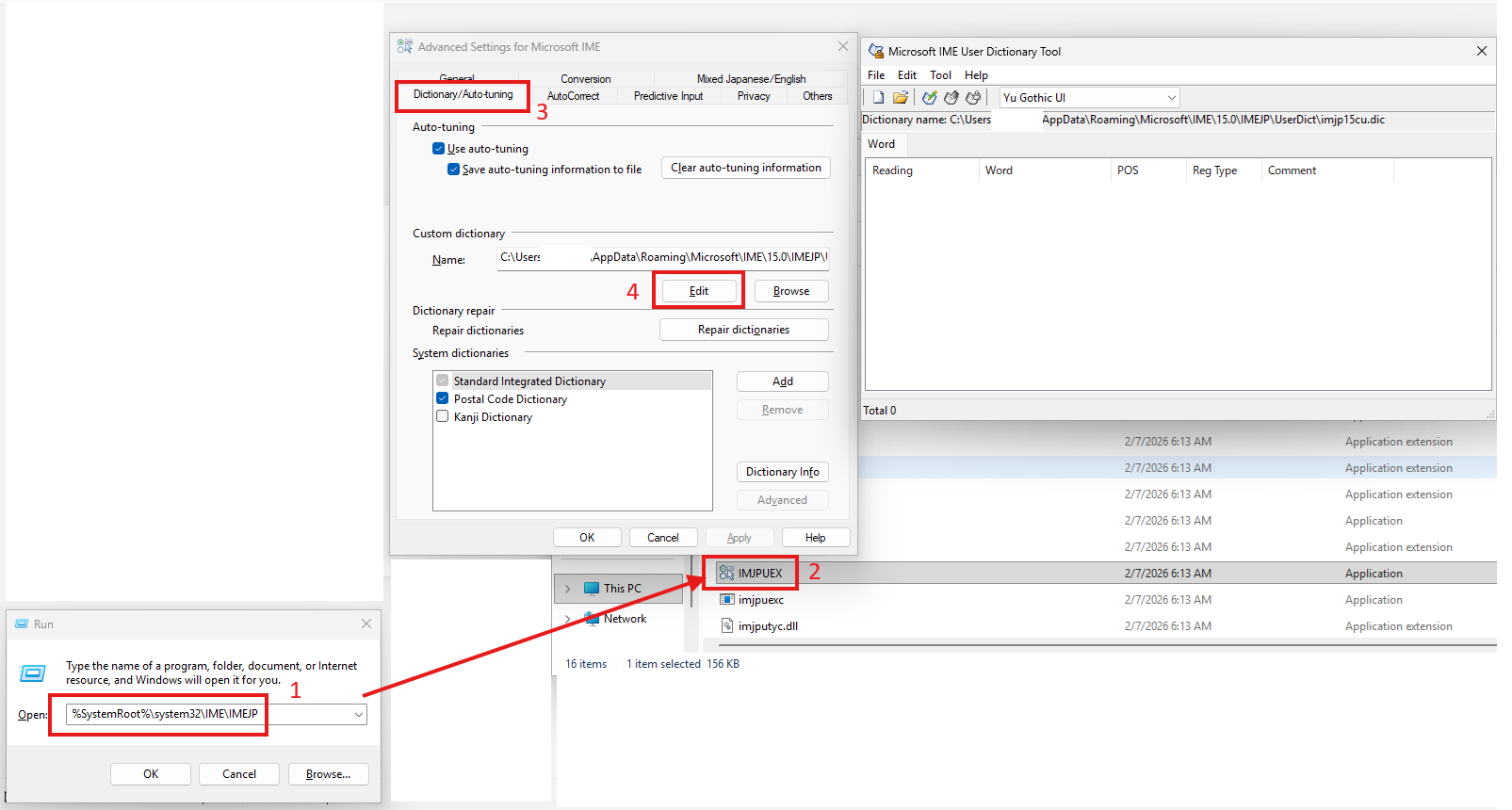The width and height of the screenshot is (1512, 810).
Task: Sort by the Reading column header
Action: coord(922,170)
